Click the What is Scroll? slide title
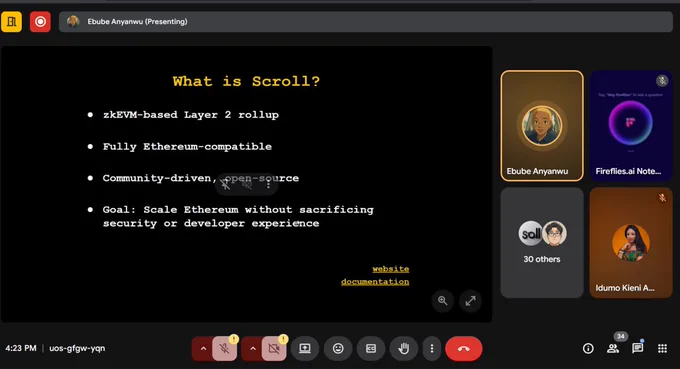680x369 pixels. click(246, 82)
